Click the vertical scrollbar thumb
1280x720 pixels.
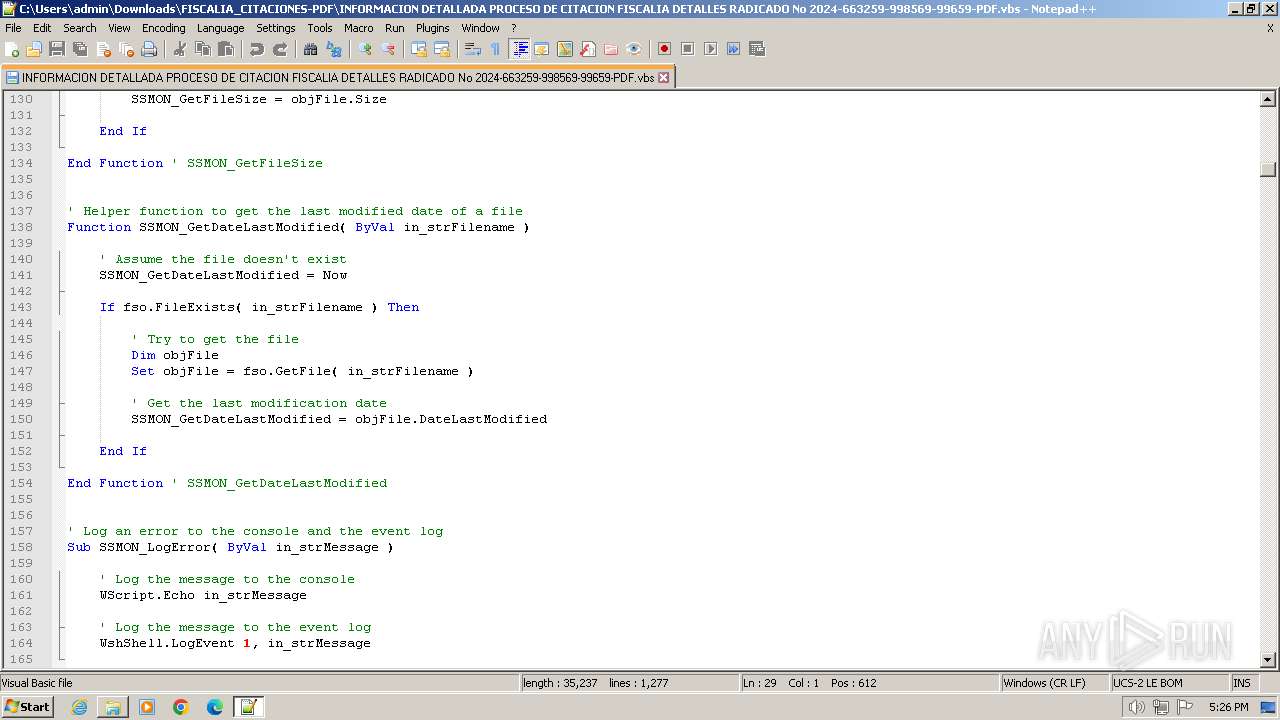click(x=1268, y=169)
